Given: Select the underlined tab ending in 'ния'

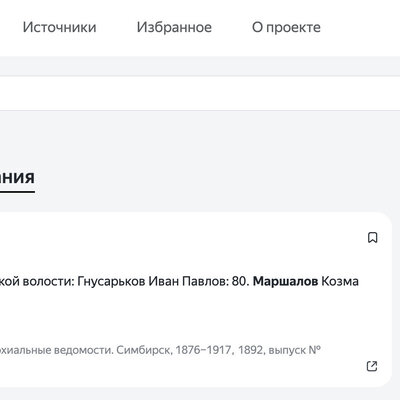Looking at the screenshot, I should pyautogui.click(x=17, y=177).
